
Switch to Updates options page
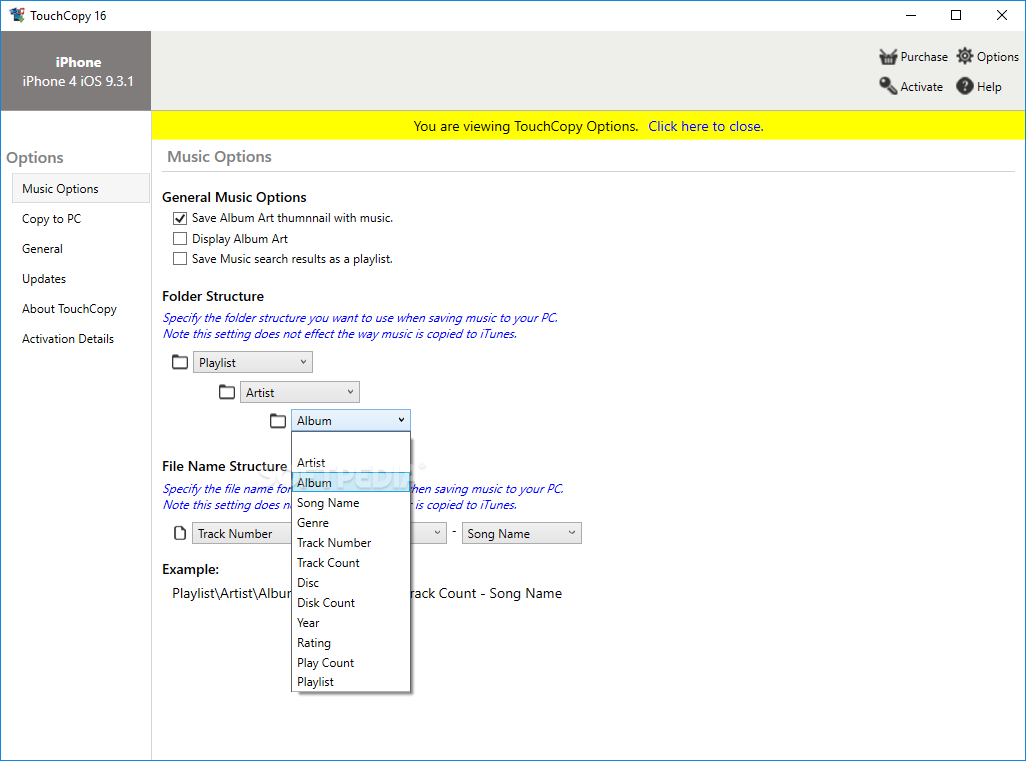(x=80, y=279)
